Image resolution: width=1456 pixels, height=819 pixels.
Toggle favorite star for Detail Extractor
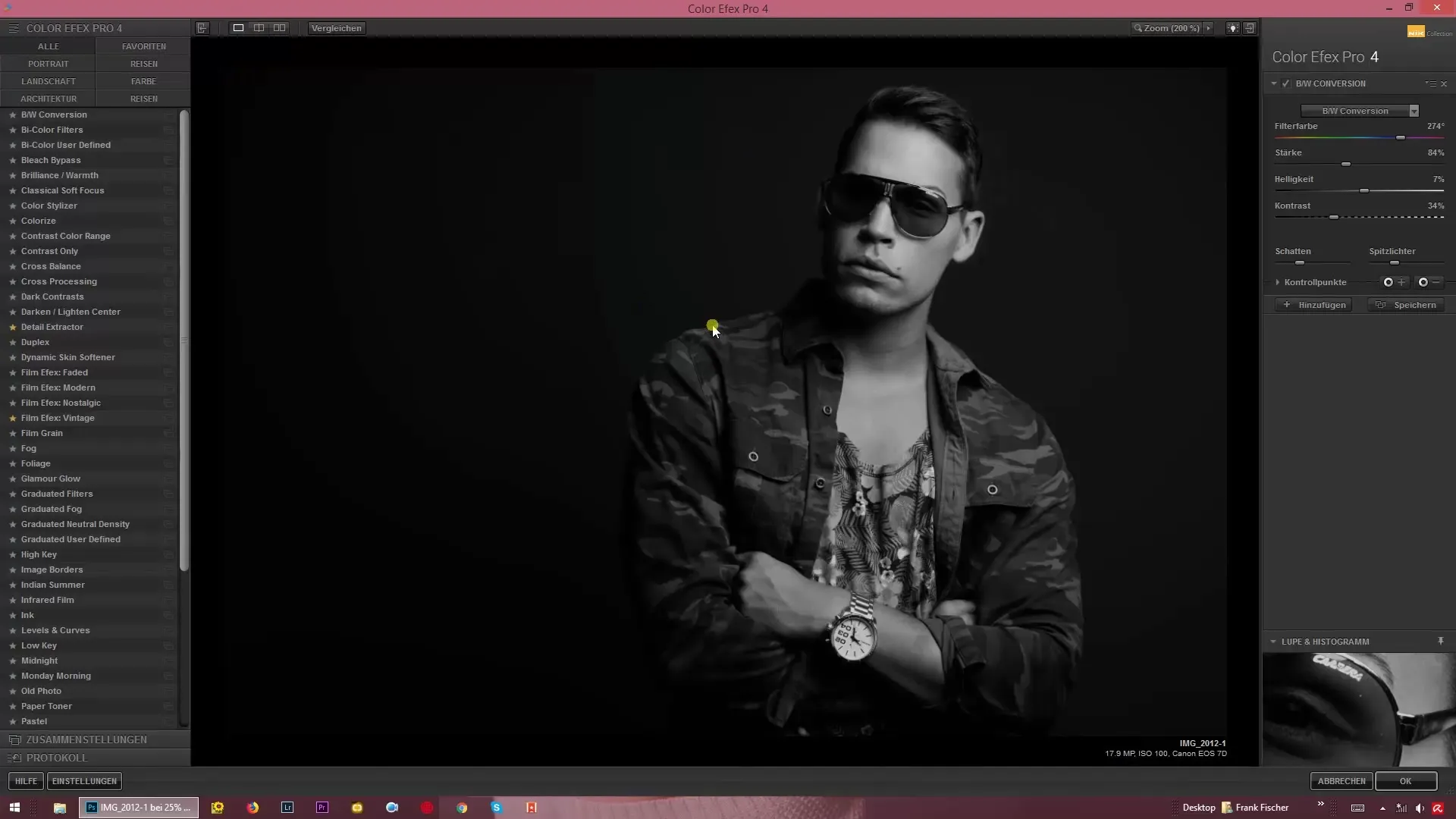click(12, 327)
